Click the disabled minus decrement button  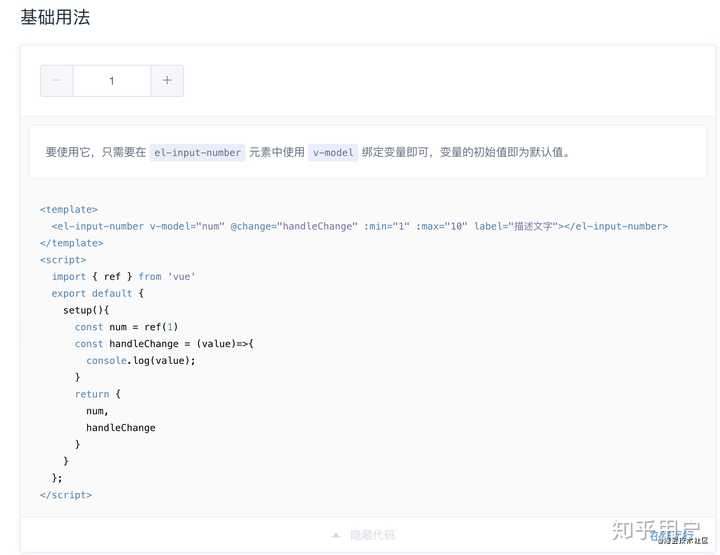pos(56,81)
